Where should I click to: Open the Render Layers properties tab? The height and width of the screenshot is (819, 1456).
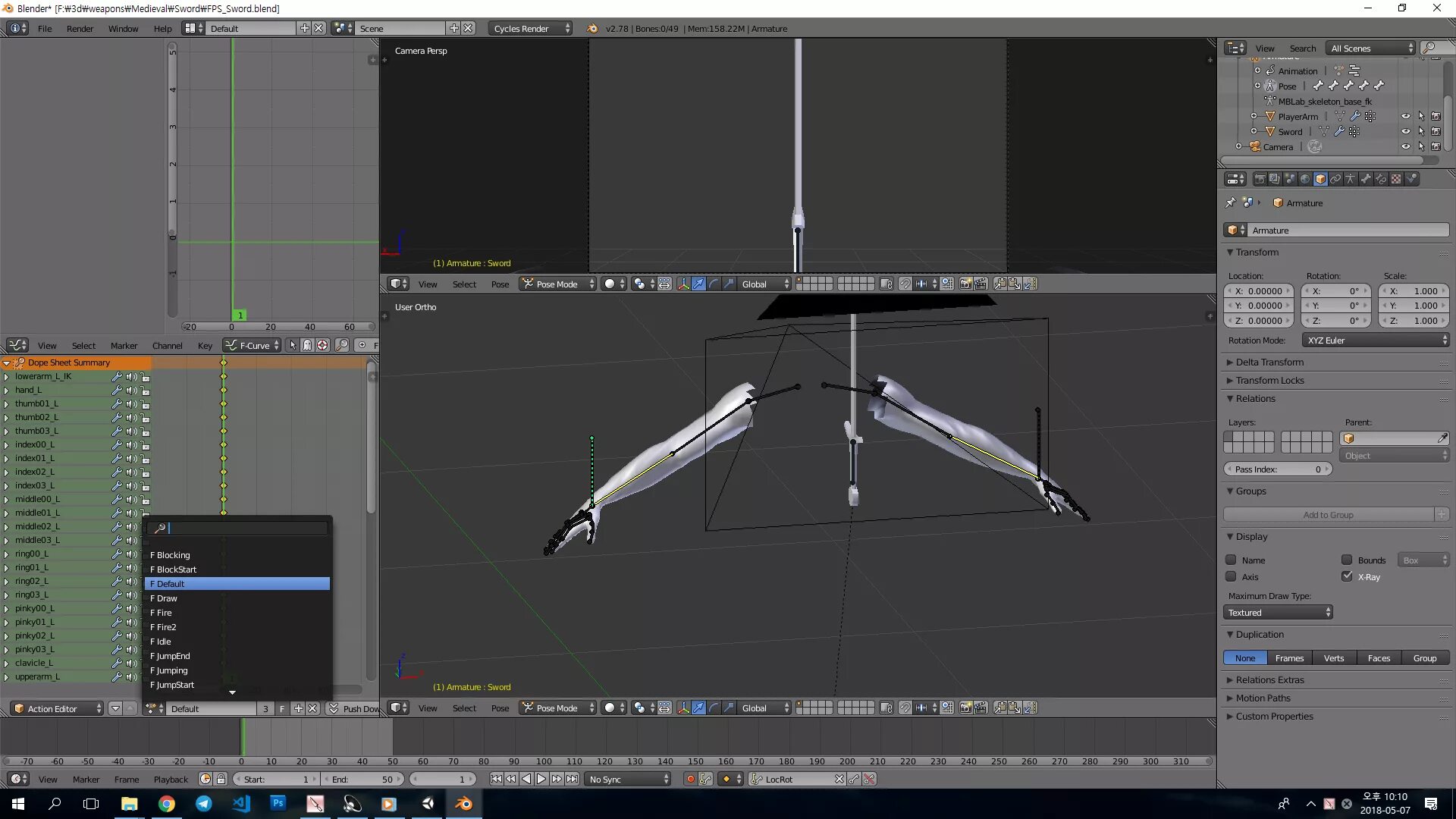[1275, 179]
